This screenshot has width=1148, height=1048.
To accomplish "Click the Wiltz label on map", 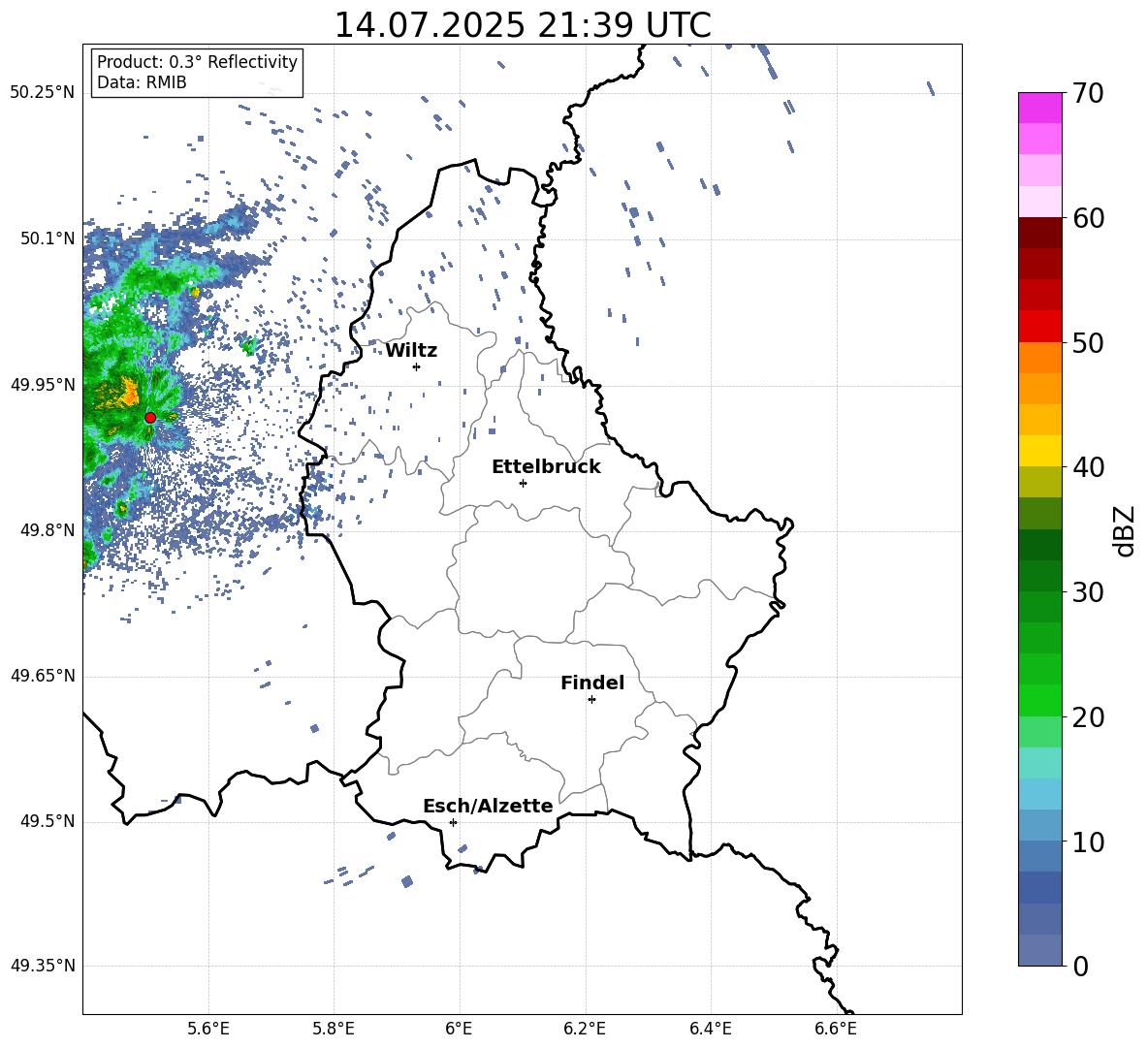I will pyautogui.click(x=411, y=351).
